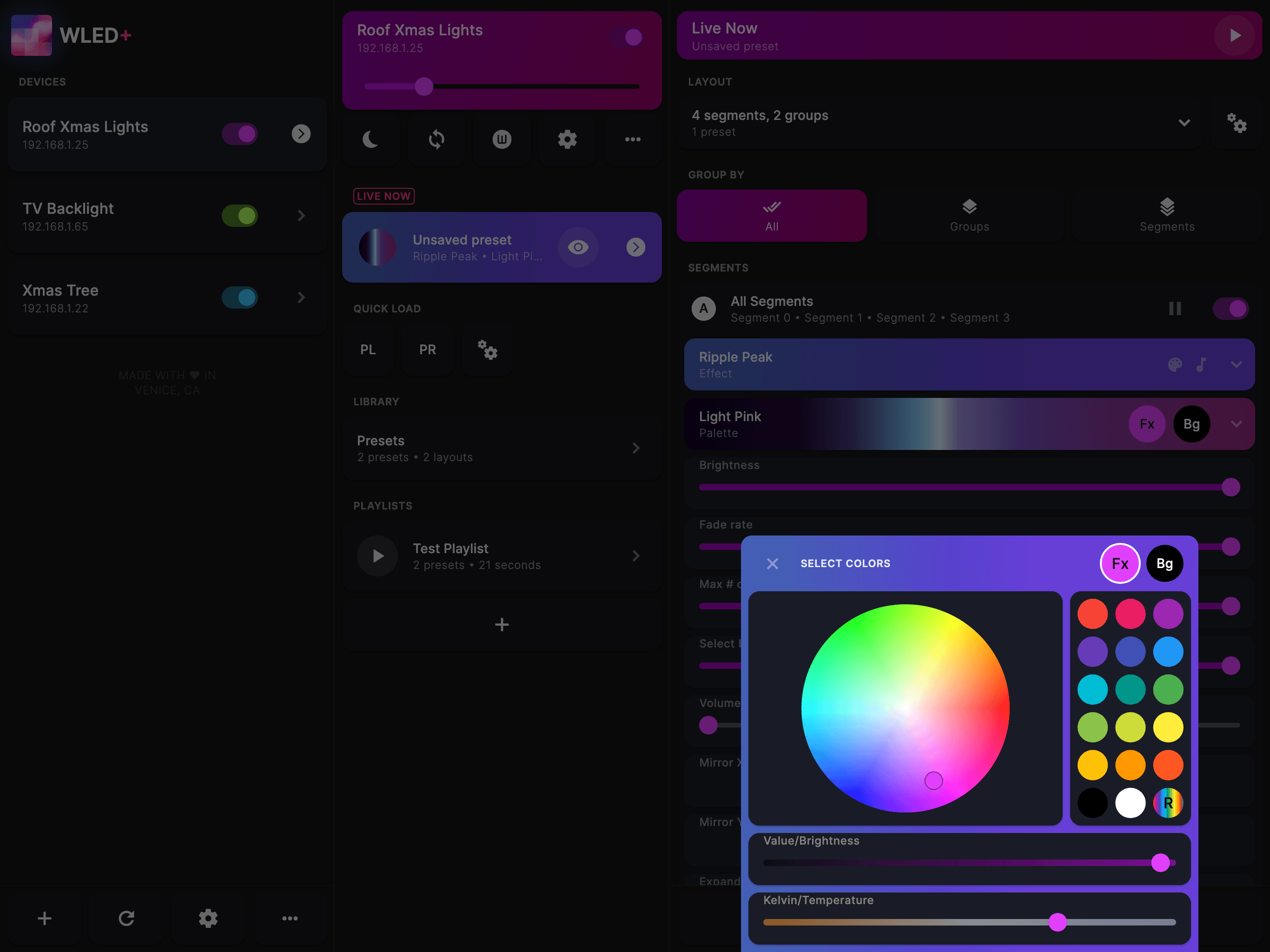The image size is (1270, 952).
Task: Click the music note icon on Ripple Peak
Action: click(x=1201, y=364)
